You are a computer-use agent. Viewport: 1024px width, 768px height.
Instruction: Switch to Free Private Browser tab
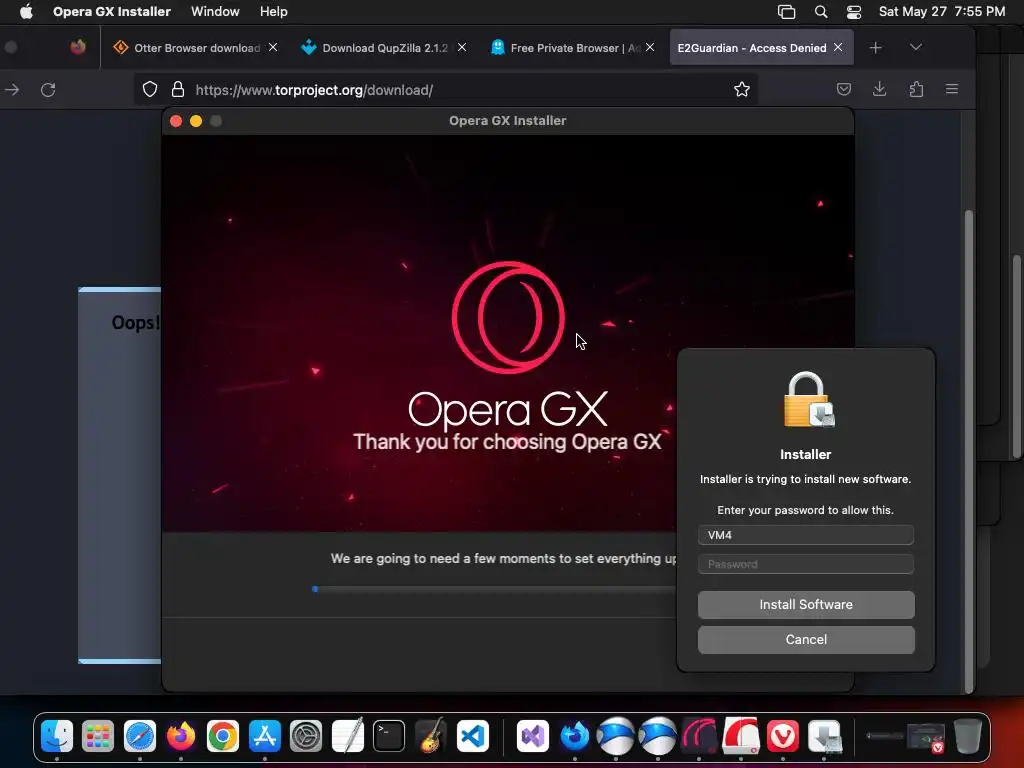click(x=572, y=48)
